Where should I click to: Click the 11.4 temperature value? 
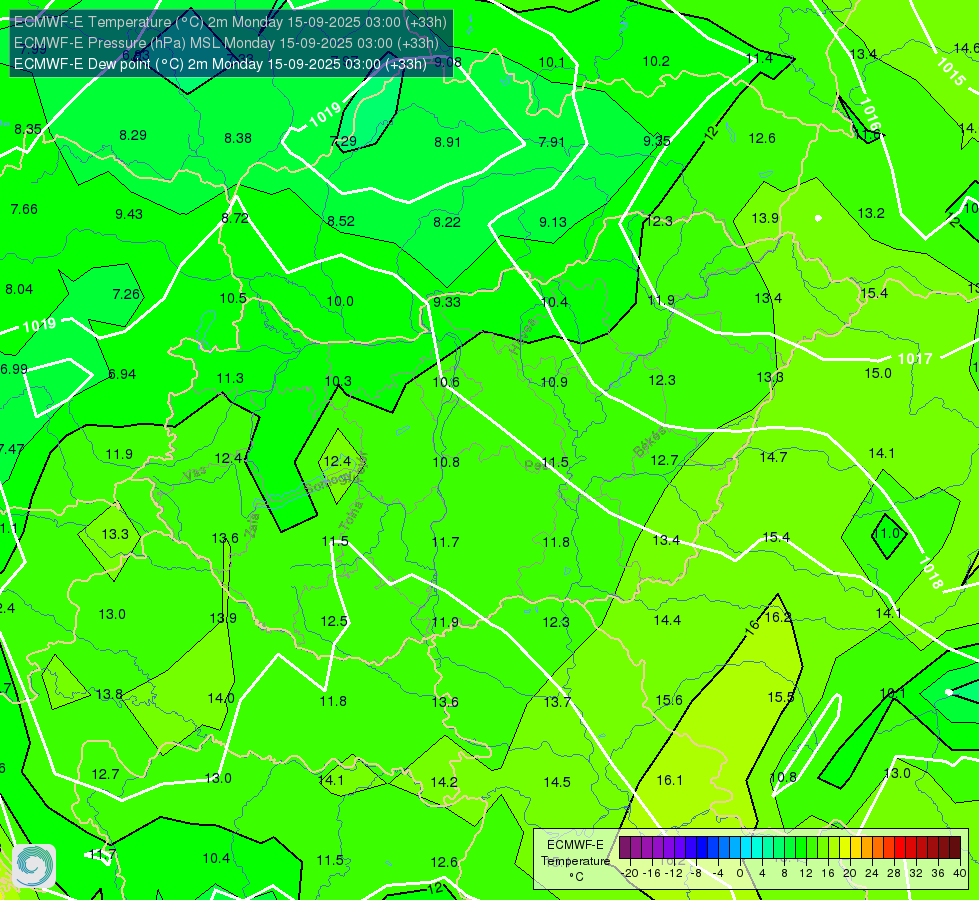click(x=760, y=58)
